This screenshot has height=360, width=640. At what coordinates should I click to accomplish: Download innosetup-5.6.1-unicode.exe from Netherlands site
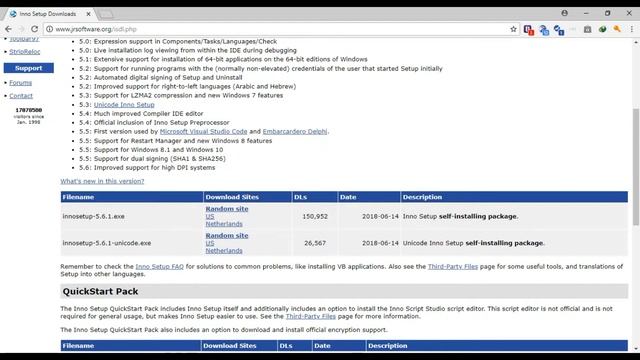(x=224, y=251)
